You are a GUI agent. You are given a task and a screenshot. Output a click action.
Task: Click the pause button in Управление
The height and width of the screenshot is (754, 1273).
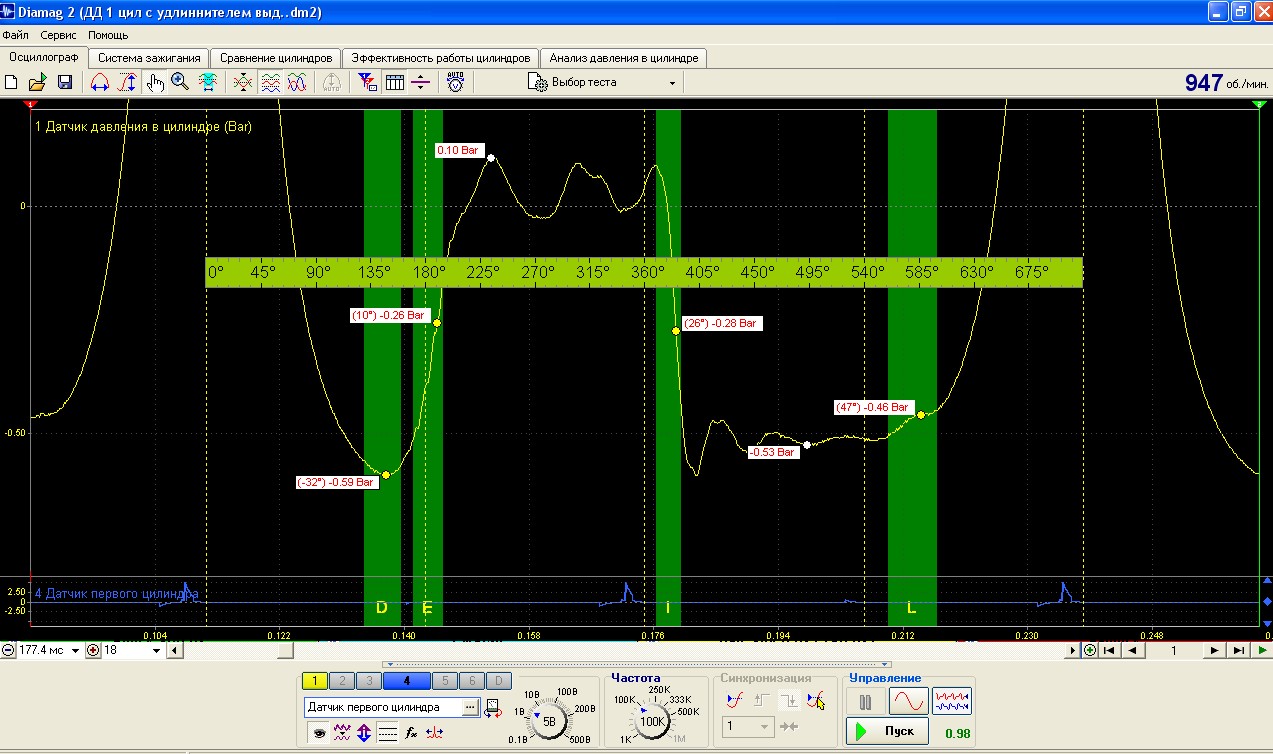(x=866, y=701)
